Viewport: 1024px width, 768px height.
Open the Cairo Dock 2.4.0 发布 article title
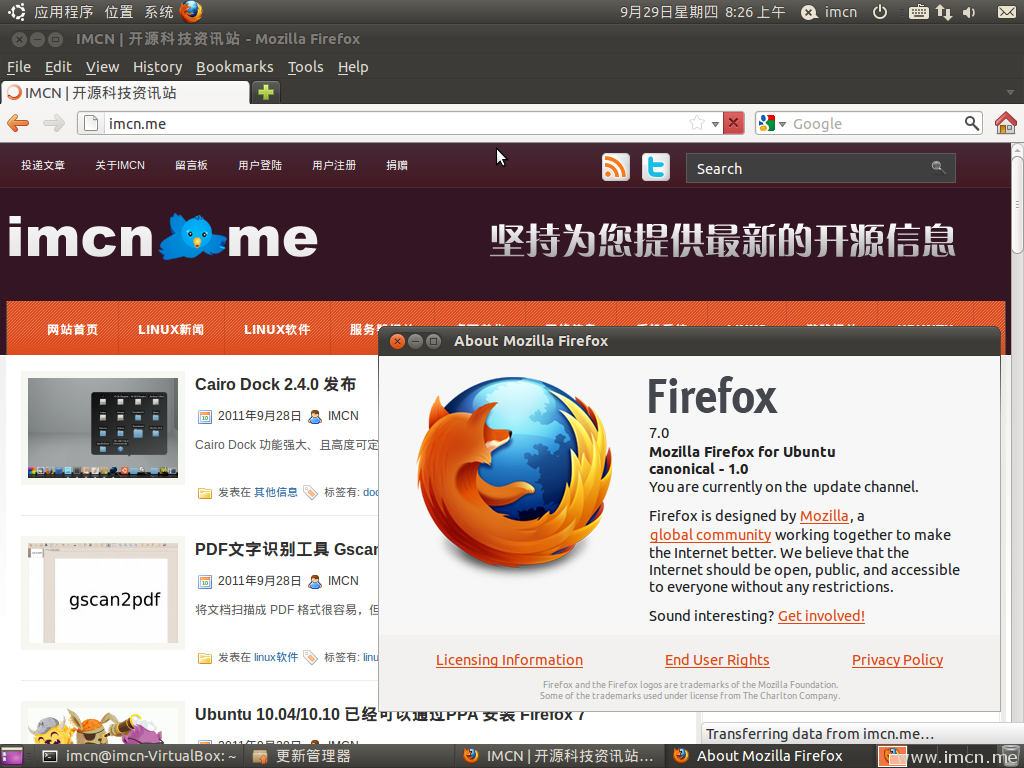[x=276, y=384]
